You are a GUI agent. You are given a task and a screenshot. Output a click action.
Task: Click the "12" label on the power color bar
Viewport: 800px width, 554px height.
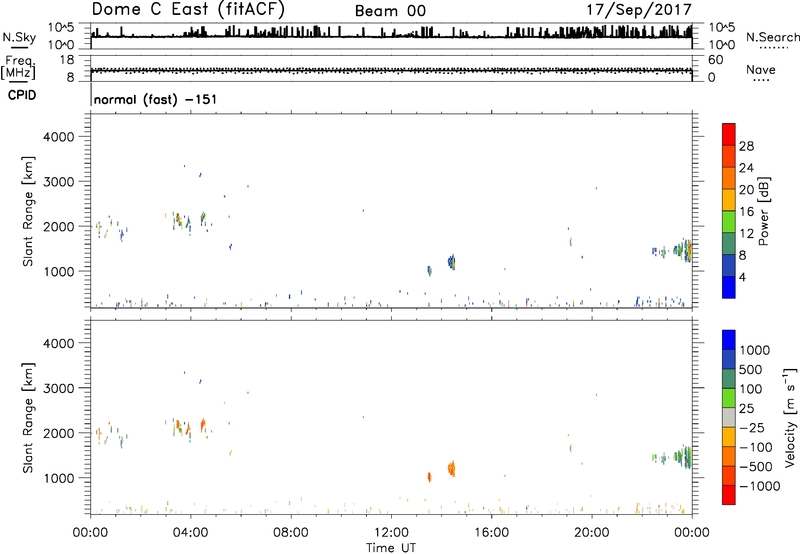point(746,234)
